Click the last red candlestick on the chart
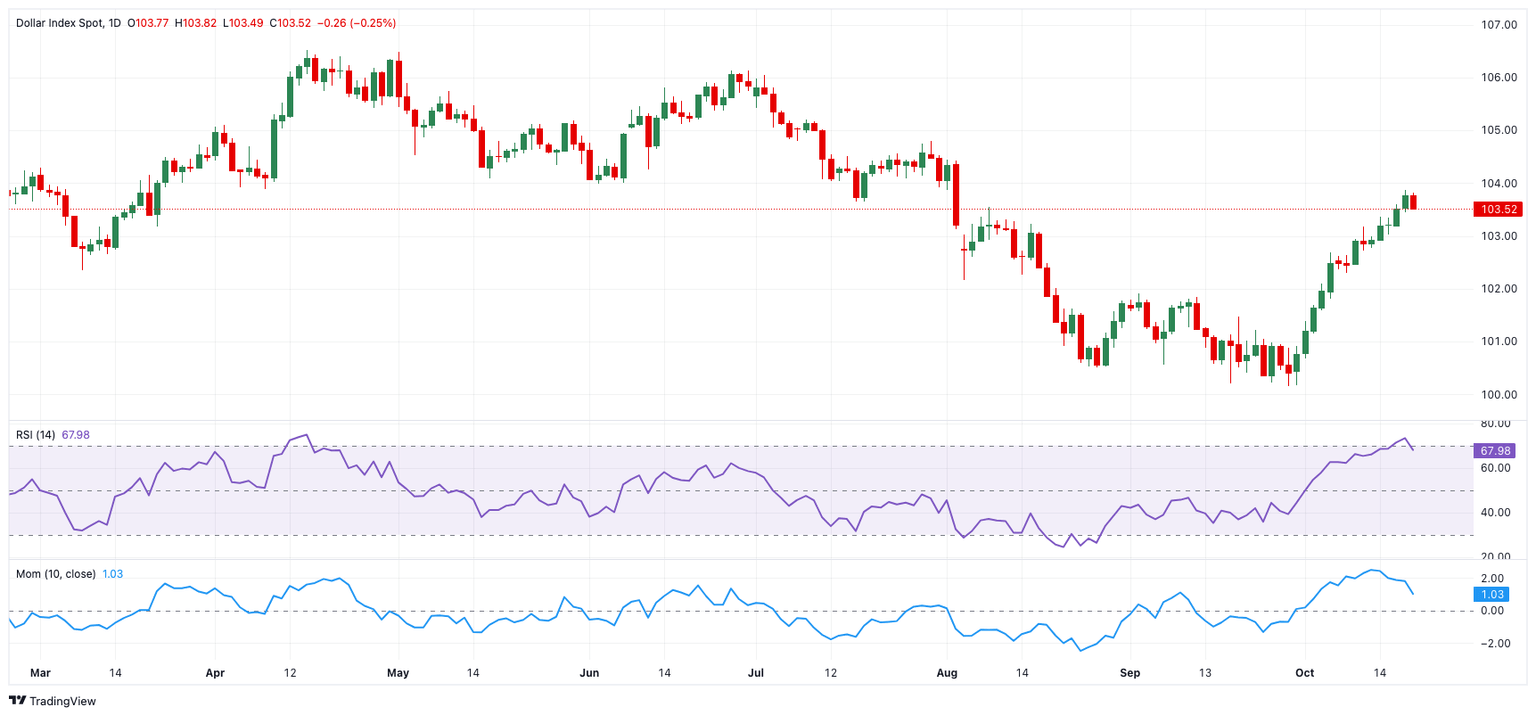This screenshot has height=716, width=1536. pos(1414,202)
